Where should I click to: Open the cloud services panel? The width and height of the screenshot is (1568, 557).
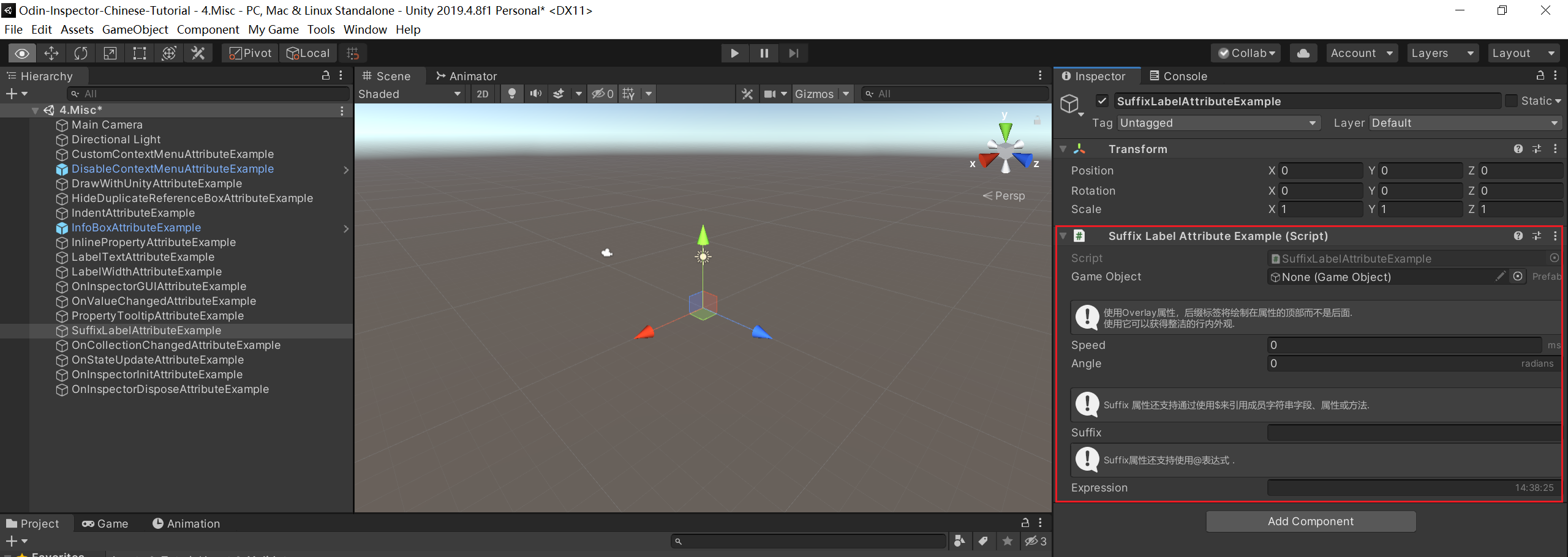pyautogui.click(x=1303, y=53)
